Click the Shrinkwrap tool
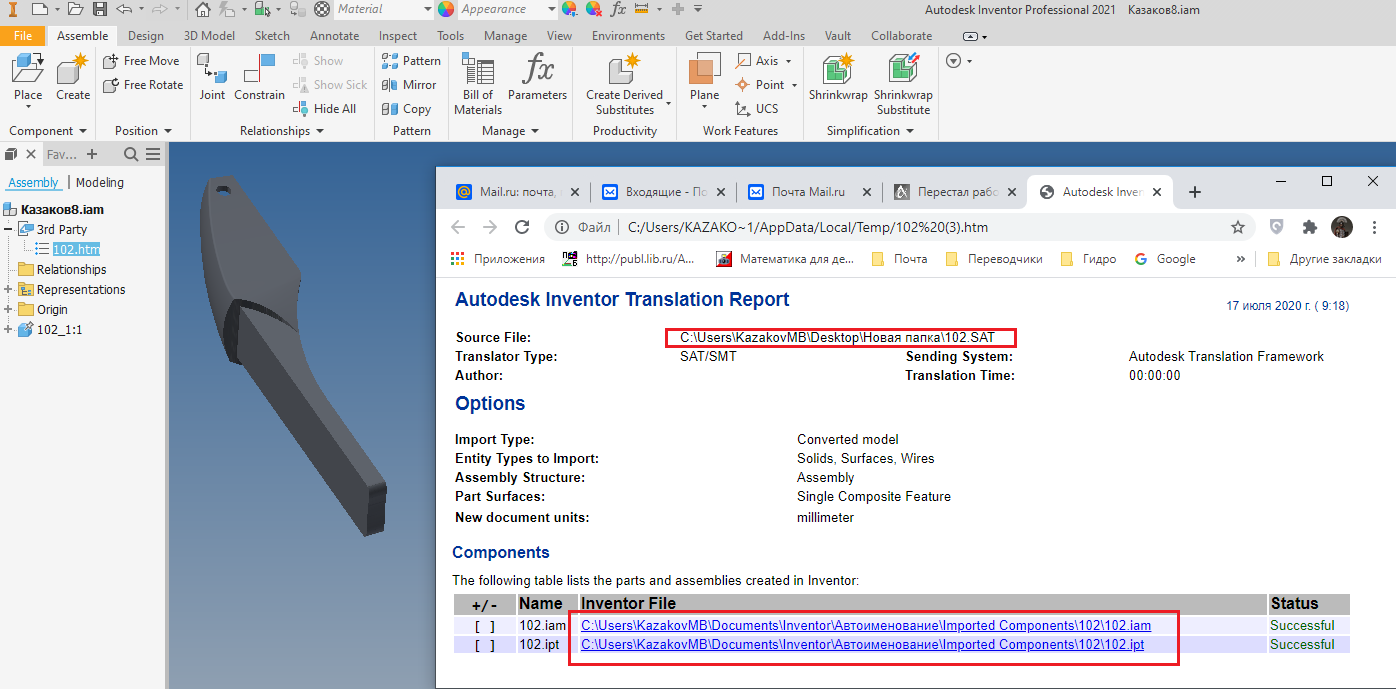The image size is (1396, 689). 838,78
